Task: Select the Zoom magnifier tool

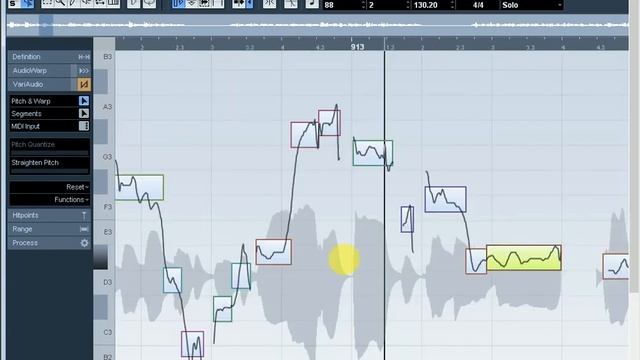Action: click(x=60, y=4)
